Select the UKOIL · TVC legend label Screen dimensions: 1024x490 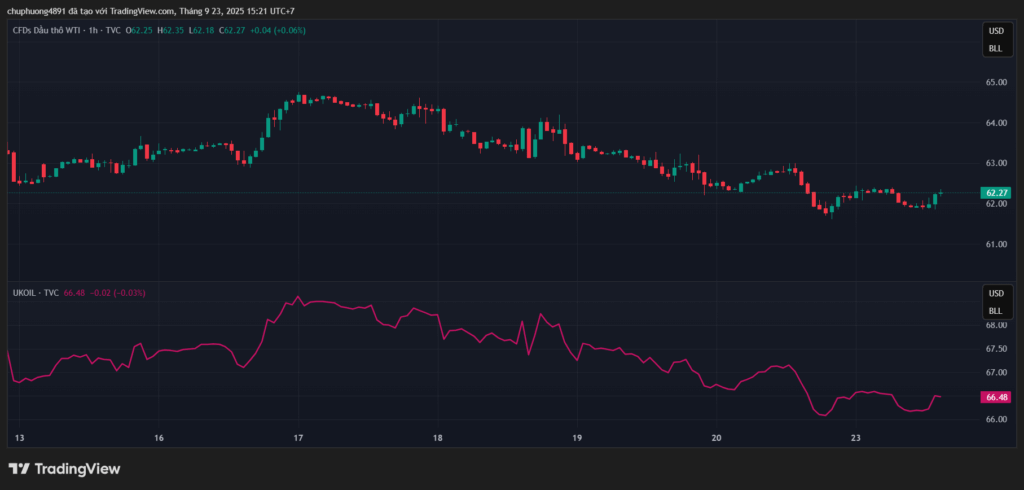(35, 292)
